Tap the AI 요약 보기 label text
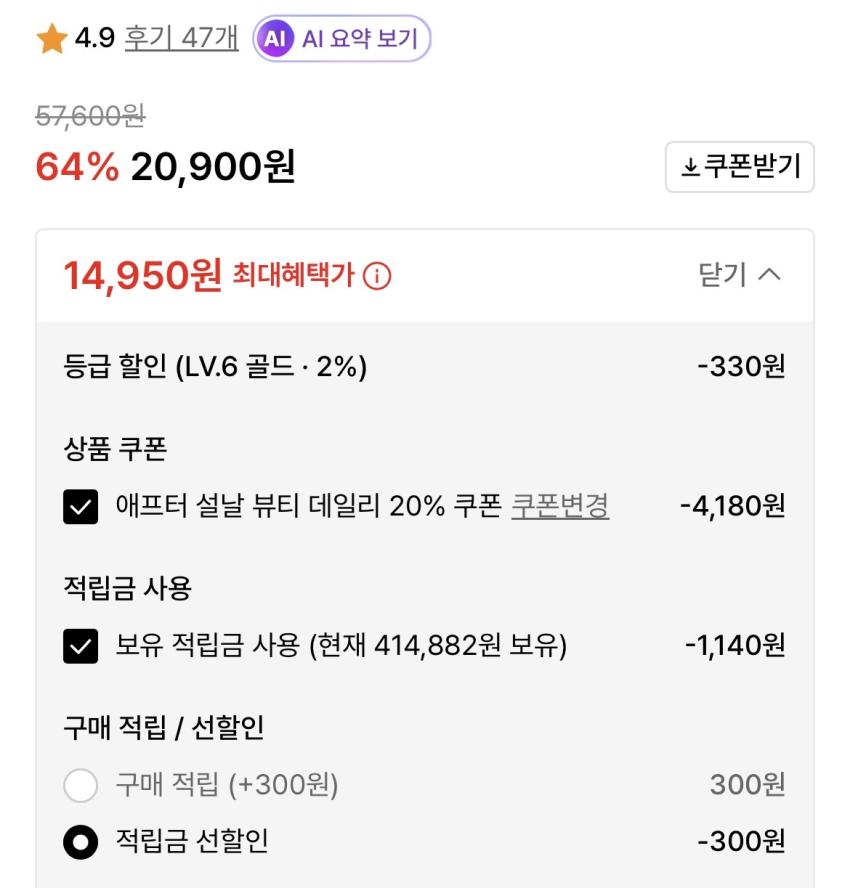 359,40
